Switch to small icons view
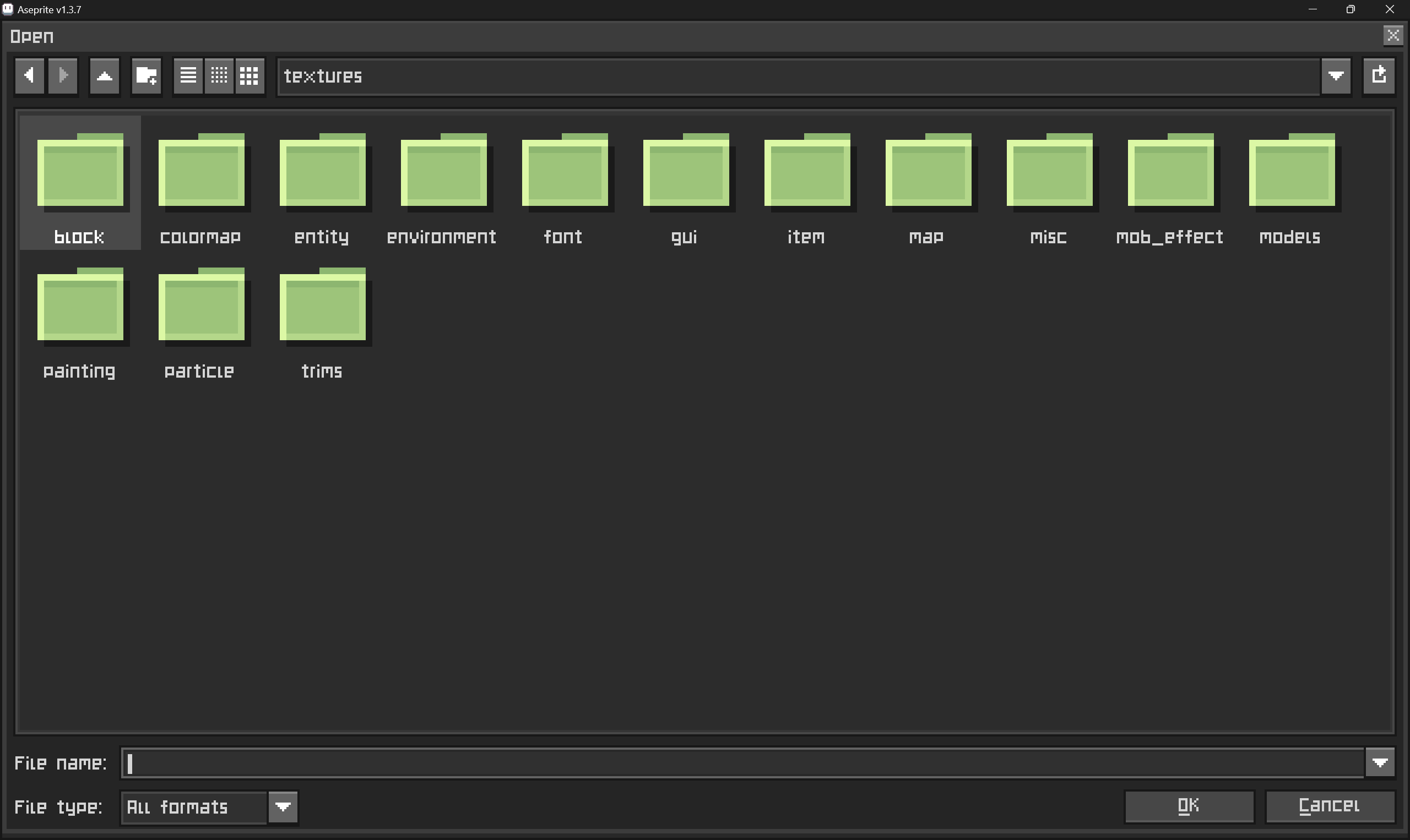The image size is (1410, 840). point(219,75)
